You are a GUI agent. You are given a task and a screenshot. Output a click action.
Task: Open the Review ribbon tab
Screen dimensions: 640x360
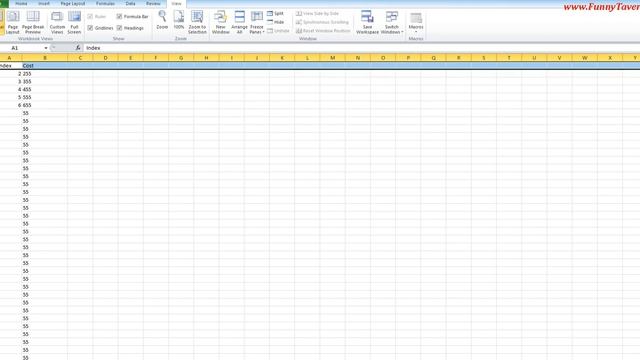[153, 4]
